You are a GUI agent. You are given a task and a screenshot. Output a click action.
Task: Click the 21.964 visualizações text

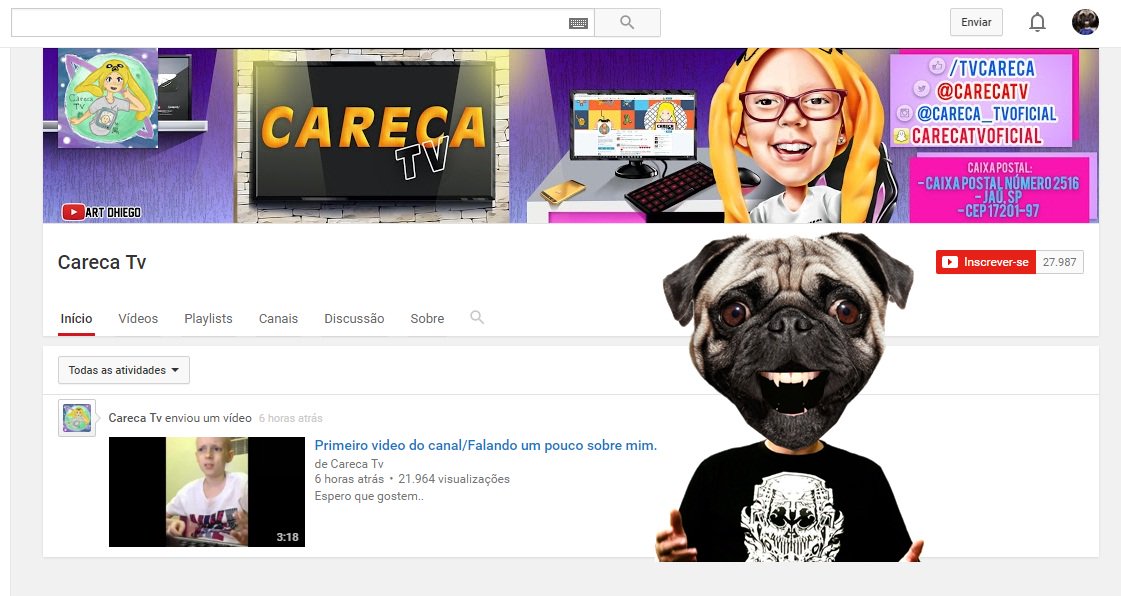[x=454, y=479]
